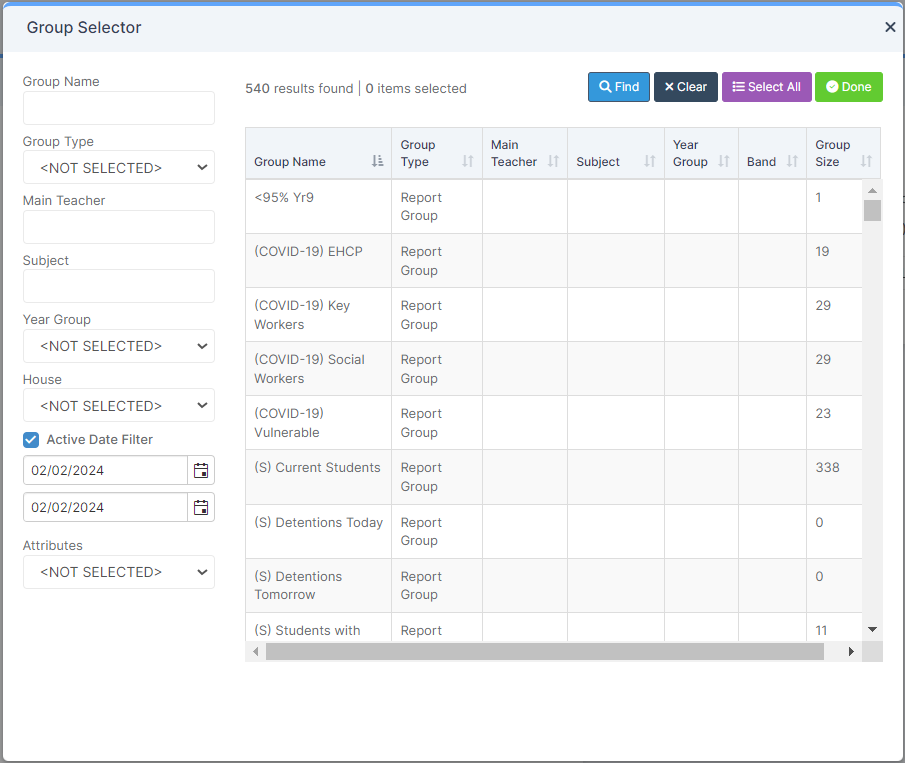Click the horizontal scrollbar right arrow
The height and width of the screenshot is (763, 905).
851,652
